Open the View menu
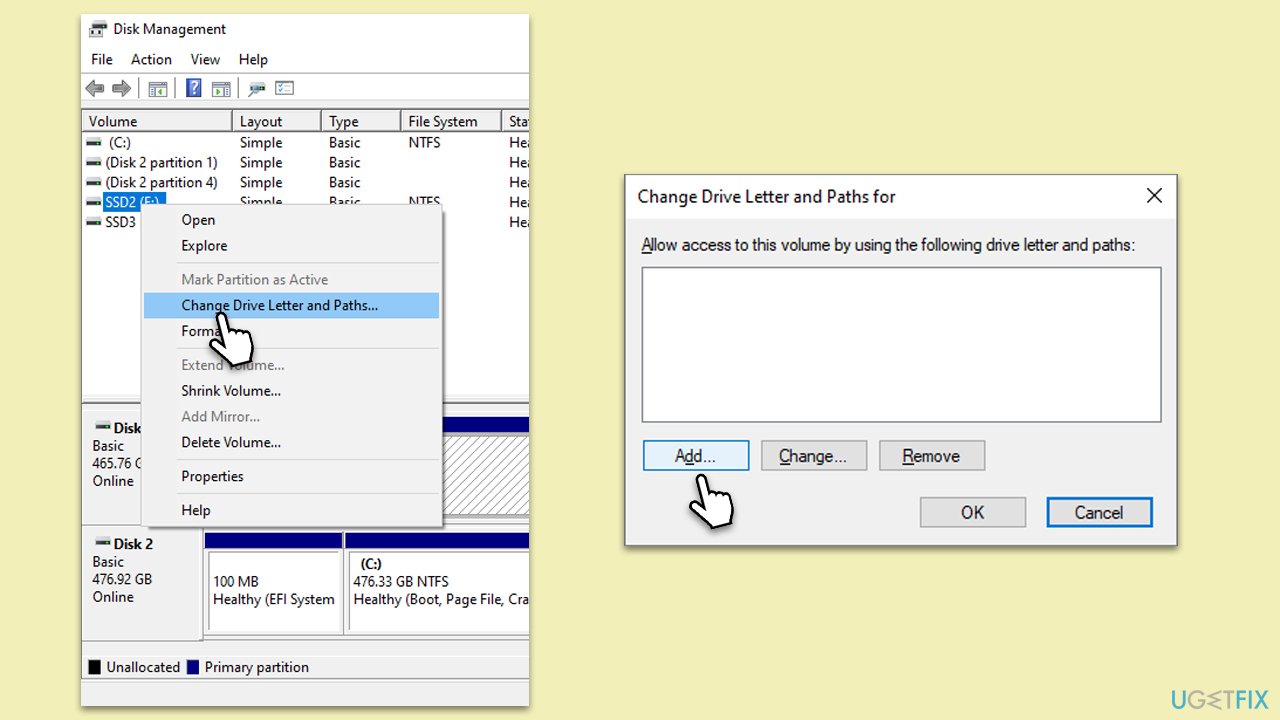1280x720 pixels. pos(205,60)
